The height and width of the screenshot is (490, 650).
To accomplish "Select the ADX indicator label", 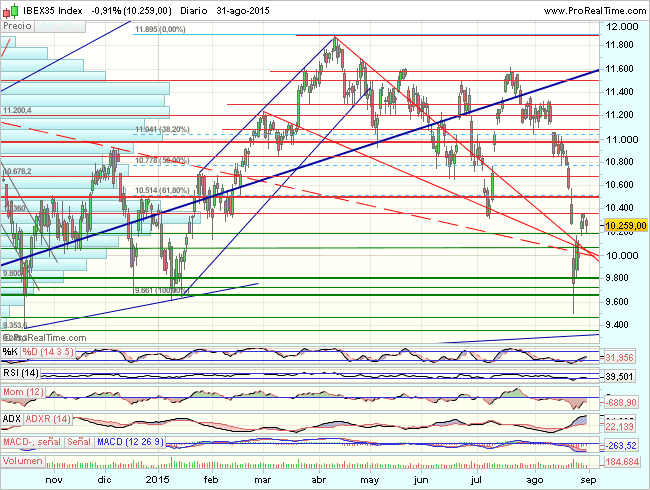I will pos(12,419).
